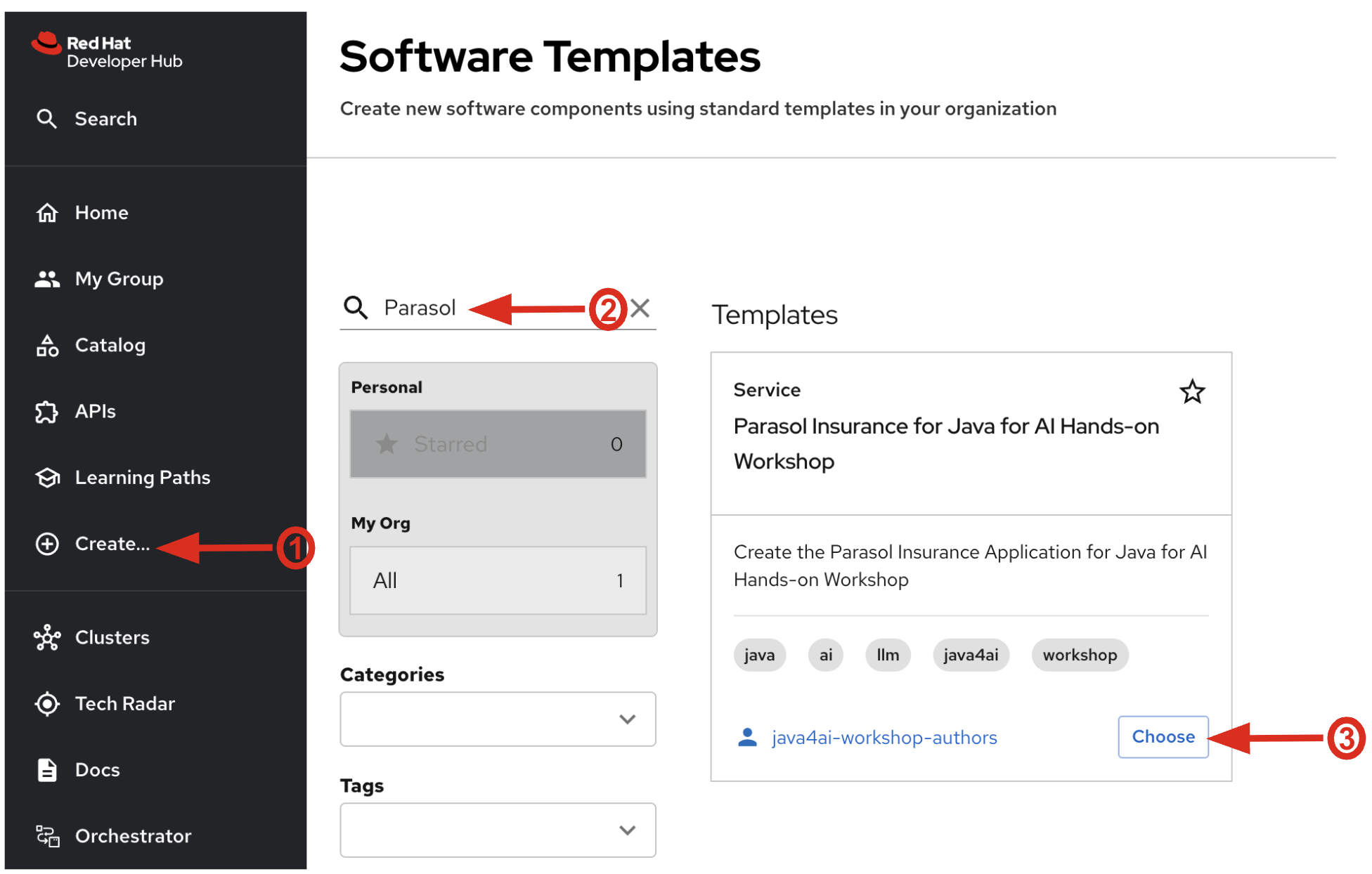The image size is (1372, 874).
Task: Click the java4ai tag chip
Action: (971, 655)
